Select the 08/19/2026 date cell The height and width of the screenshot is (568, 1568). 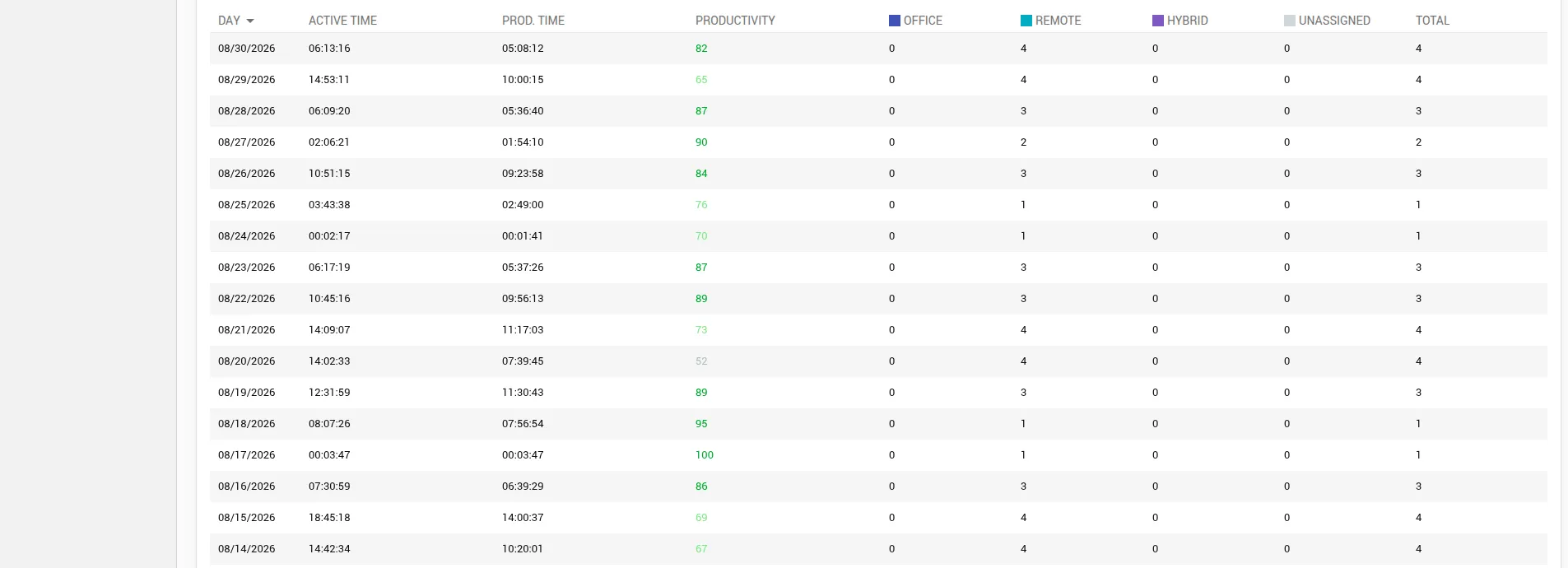tap(247, 393)
